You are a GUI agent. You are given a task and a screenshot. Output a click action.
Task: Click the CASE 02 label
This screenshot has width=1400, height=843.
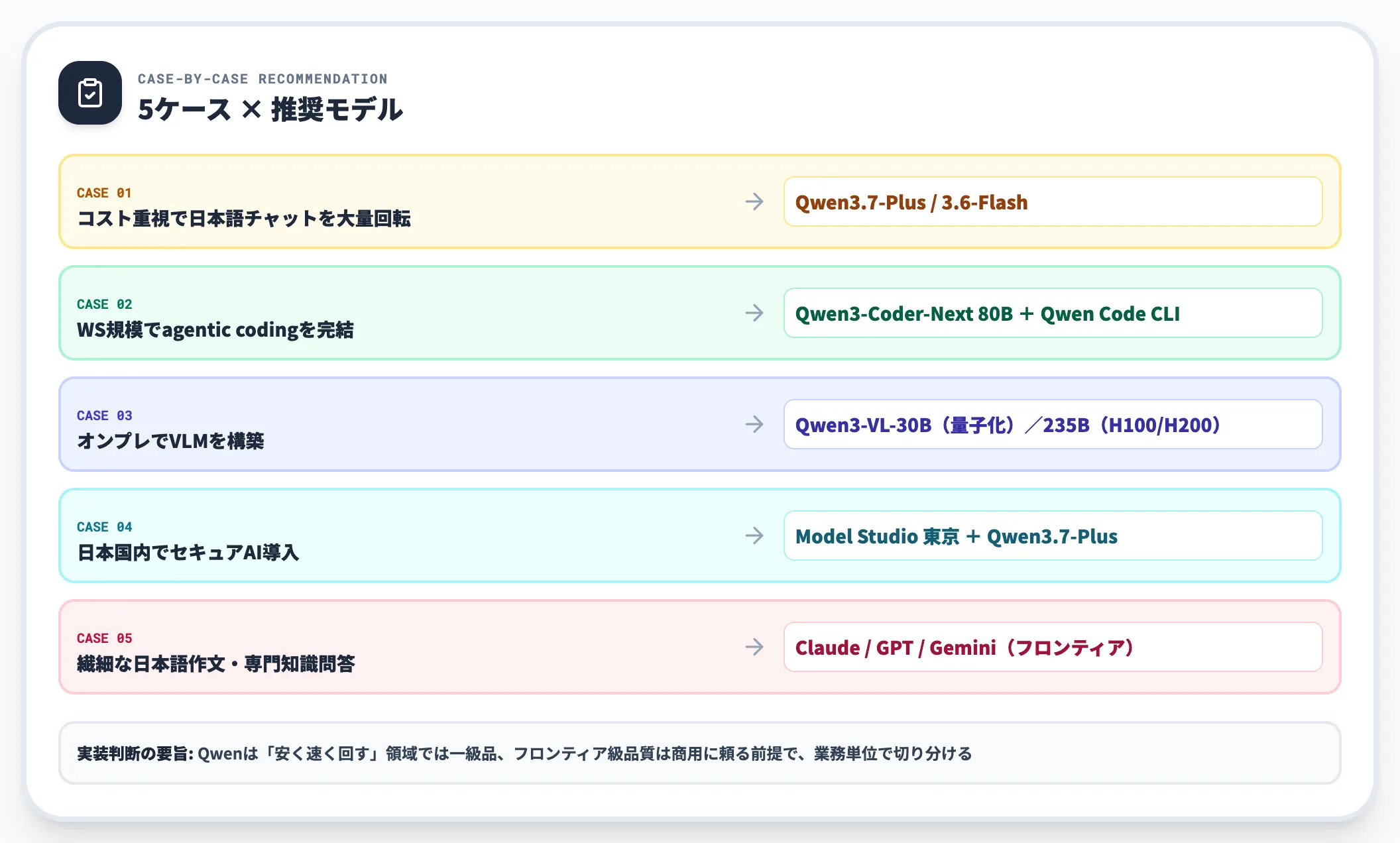pos(104,304)
